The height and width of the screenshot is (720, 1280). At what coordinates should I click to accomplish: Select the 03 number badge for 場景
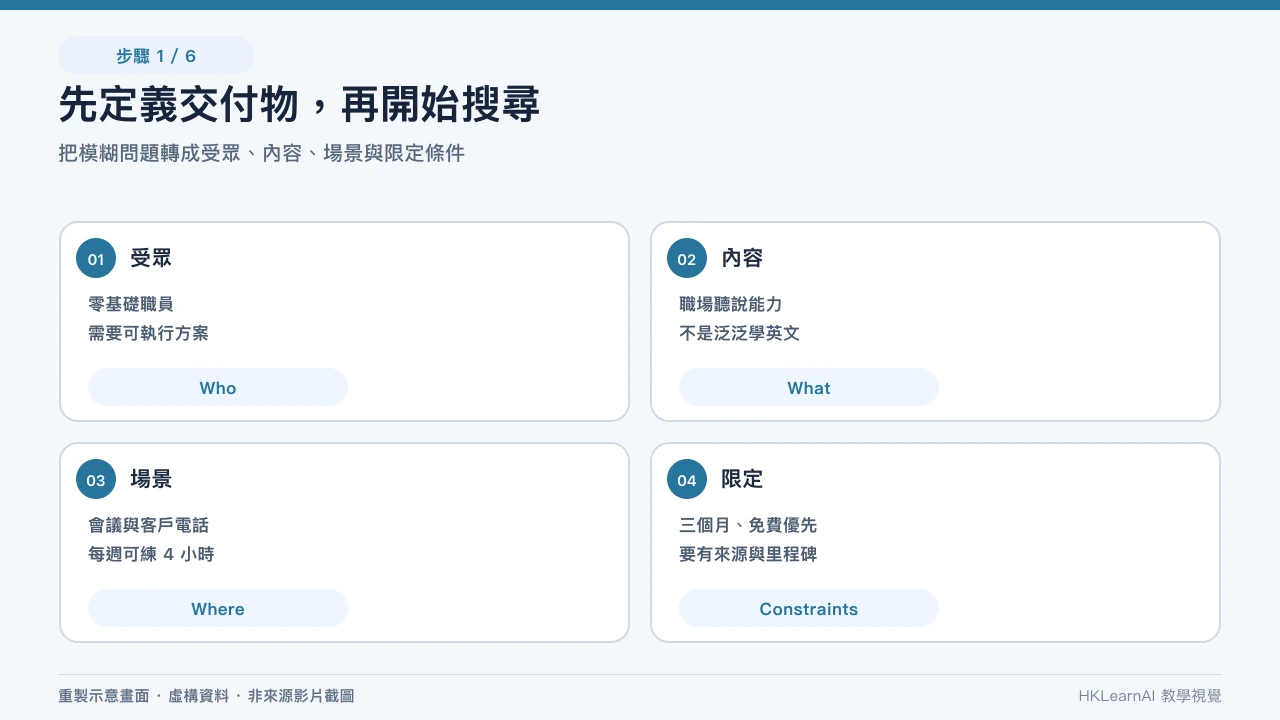[96, 480]
